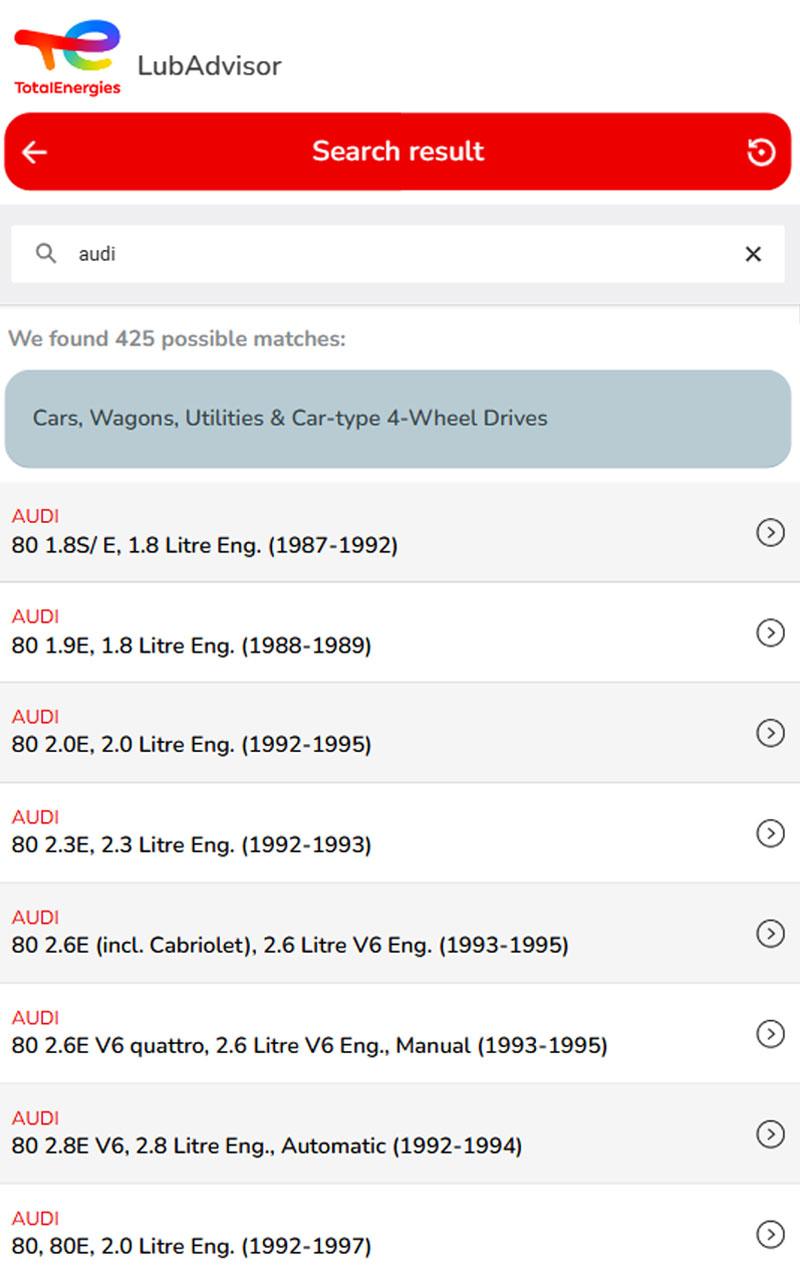Select Cars, Wagons, Utilities & Car-type 4-Wheel Drives category
Image resolution: width=800 pixels, height=1280 pixels.
(398, 419)
